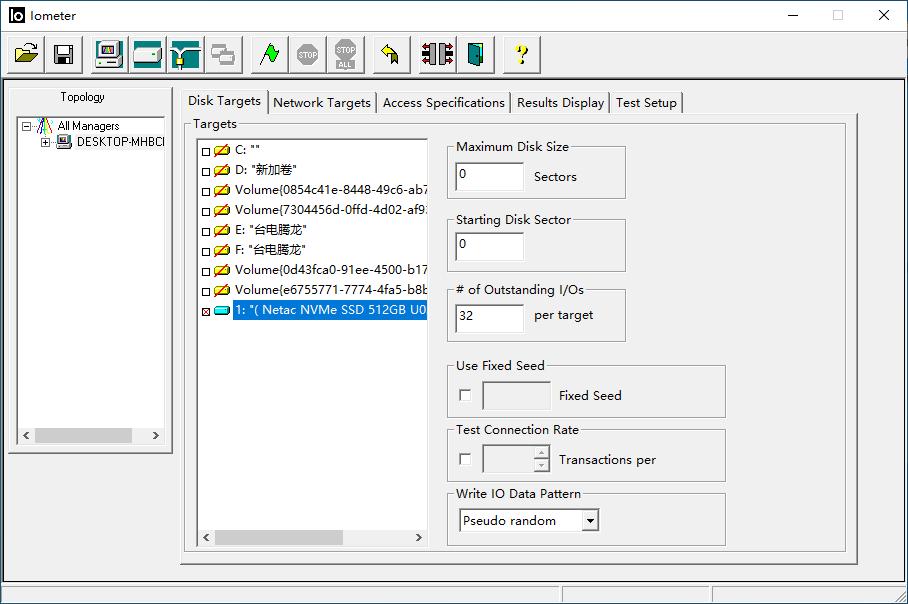Image resolution: width=908 pixels, height=604 pixels.
Task: Open About Iometer question mark icon
Action: (522, 54)
